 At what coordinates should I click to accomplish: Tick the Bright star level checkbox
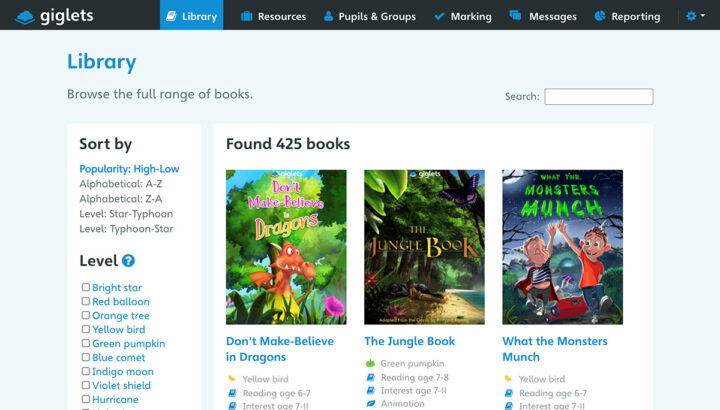click(85, 288)
